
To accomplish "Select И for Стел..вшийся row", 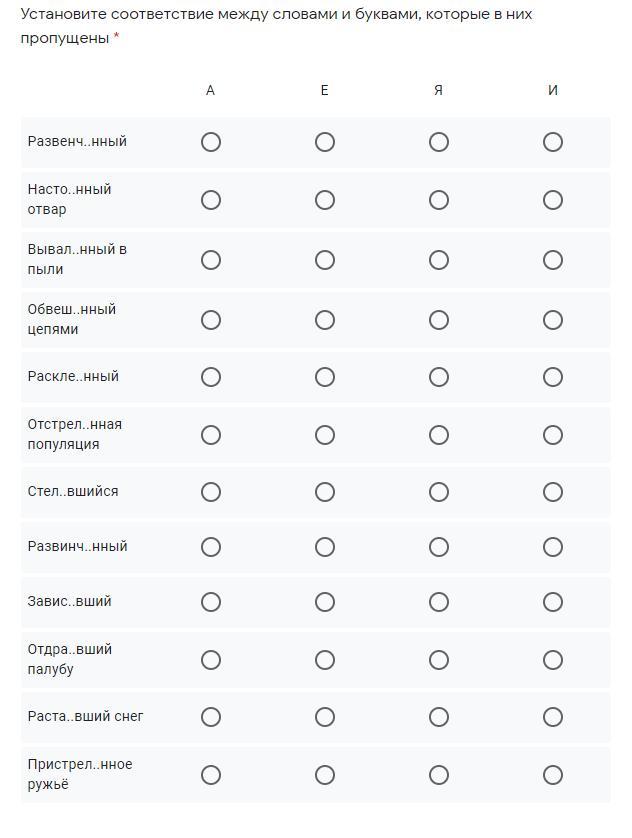I will pos(553,492).
